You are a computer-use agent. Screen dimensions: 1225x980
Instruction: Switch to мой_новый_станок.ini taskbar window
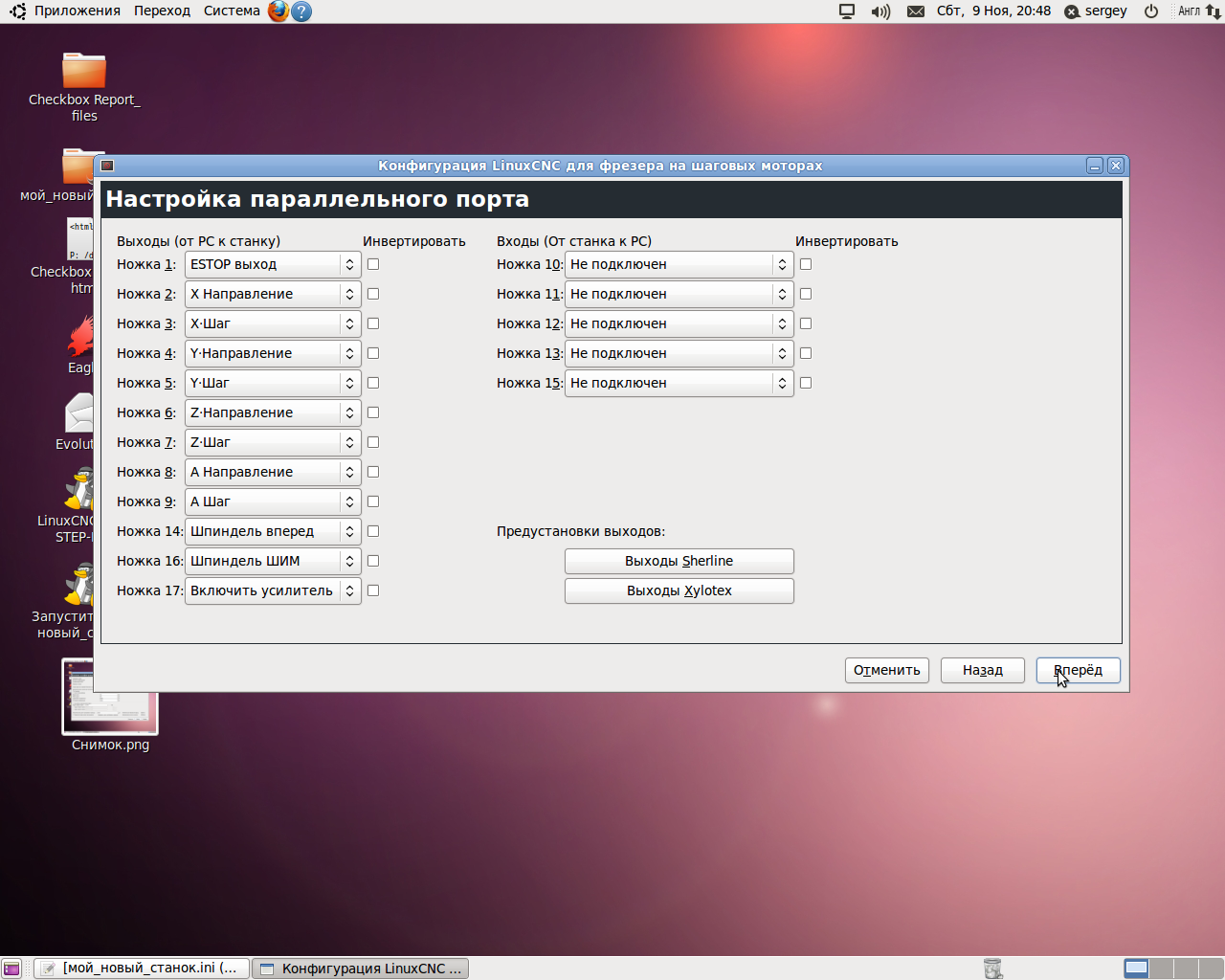(142, 969)
